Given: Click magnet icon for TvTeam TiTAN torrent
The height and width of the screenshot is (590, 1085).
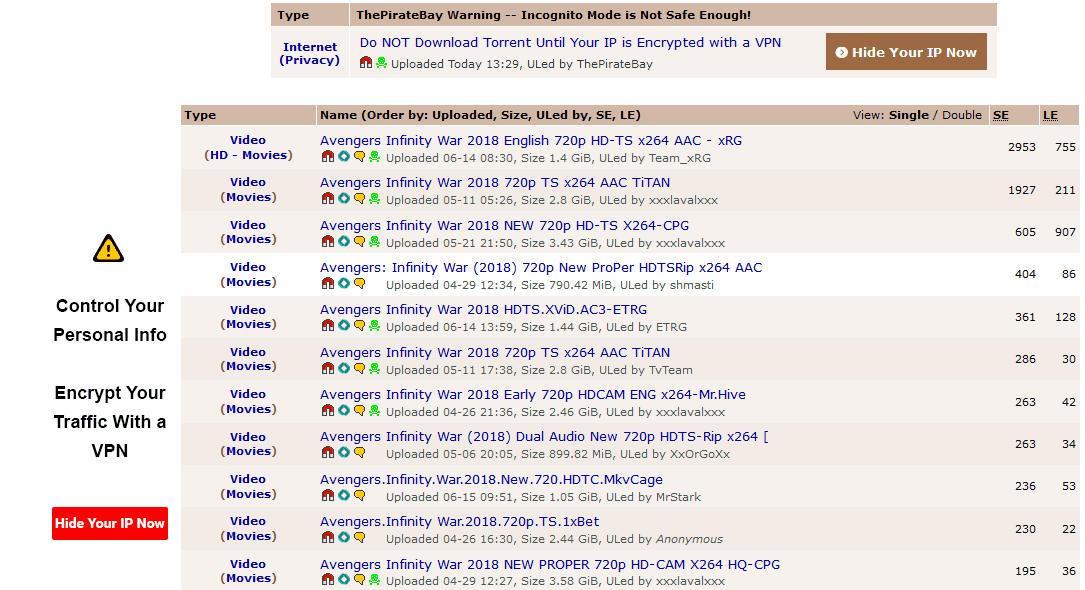Looking at the screenshot, I should click(x=328, y=369).
